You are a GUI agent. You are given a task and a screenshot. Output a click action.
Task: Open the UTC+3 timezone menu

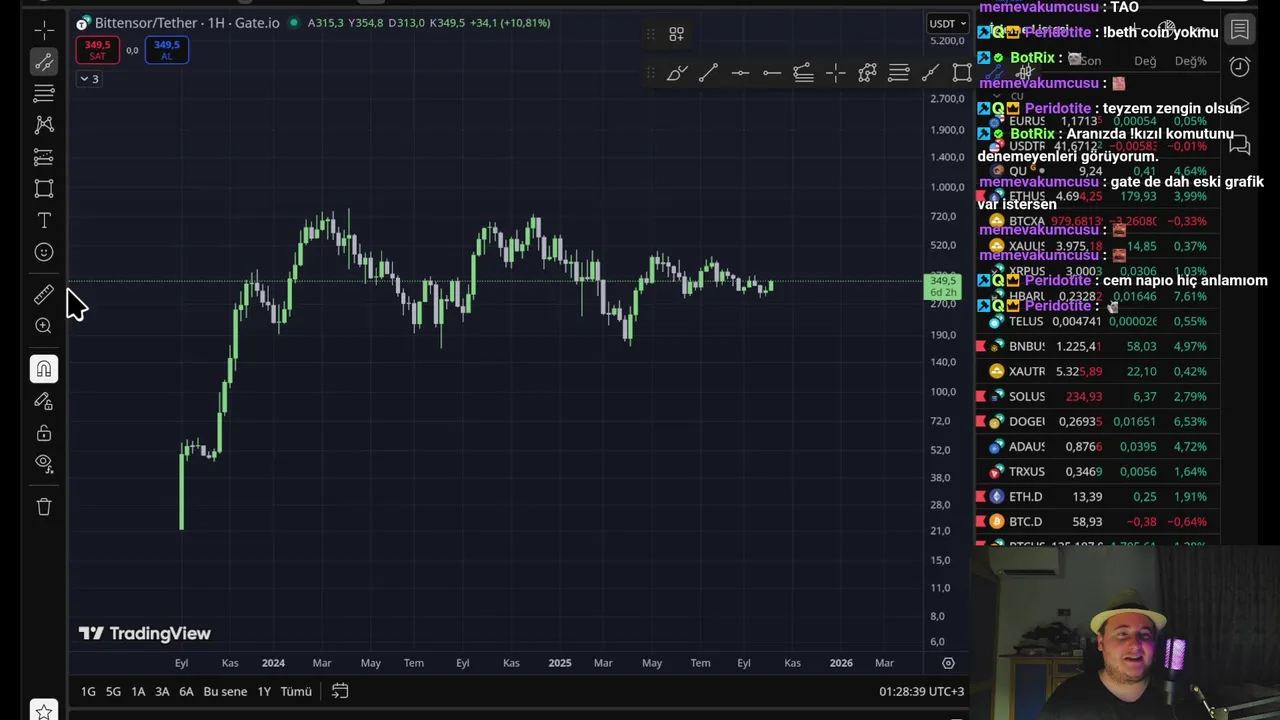pos(922,691)
